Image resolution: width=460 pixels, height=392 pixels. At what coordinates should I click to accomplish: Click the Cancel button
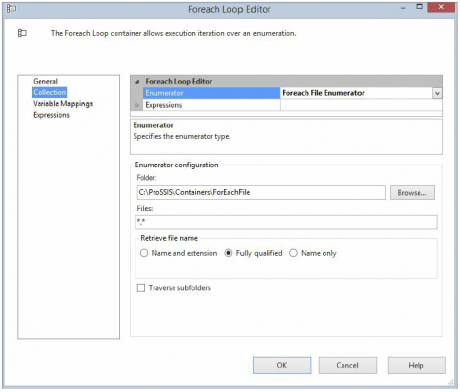(x=348, y=365)
